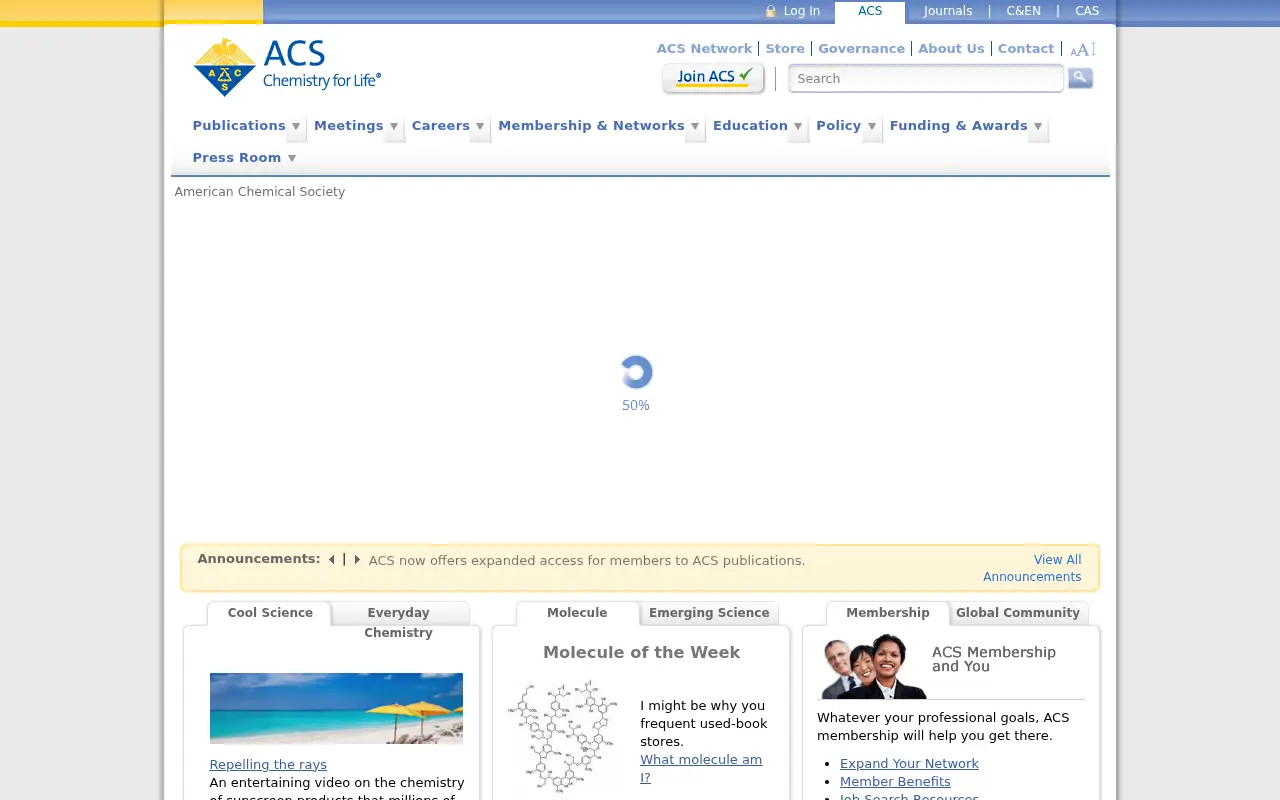Open the About Us link
Image resolution: width=1280 pixels, height=800 pixels.
coord(951,48)
